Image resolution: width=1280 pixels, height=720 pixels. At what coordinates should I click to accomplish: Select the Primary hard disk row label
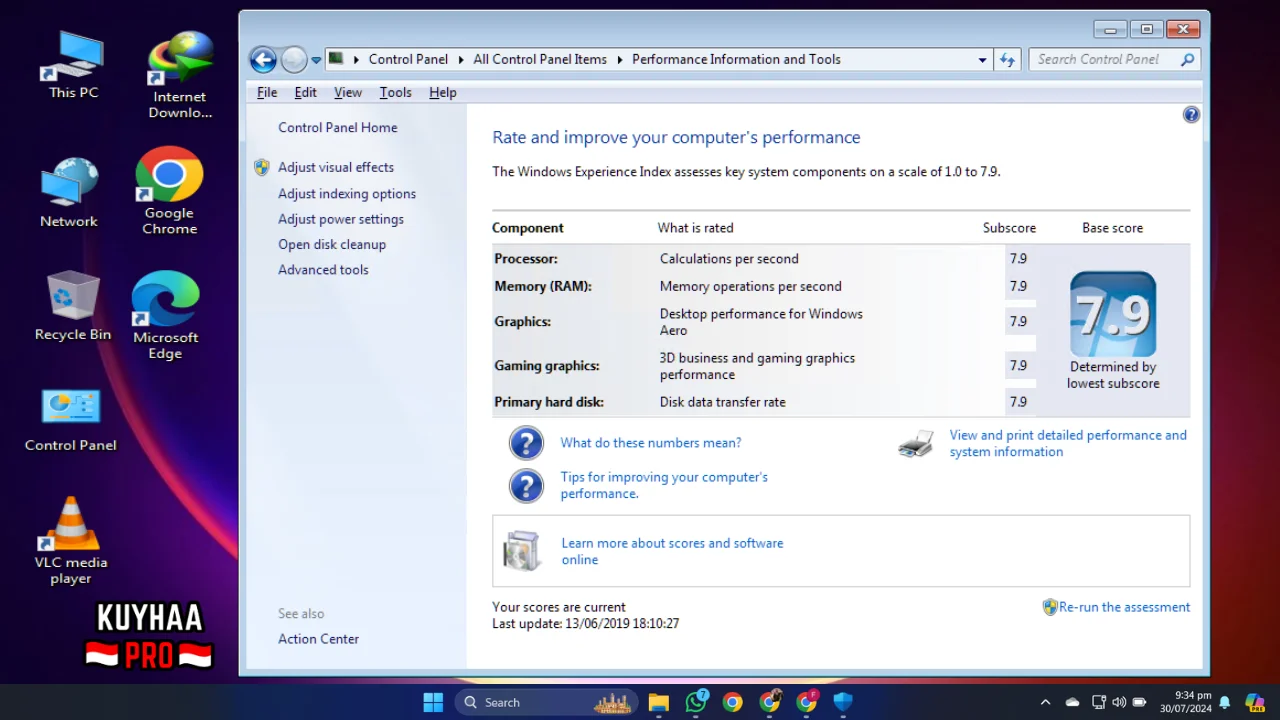[x=549, y=402]
